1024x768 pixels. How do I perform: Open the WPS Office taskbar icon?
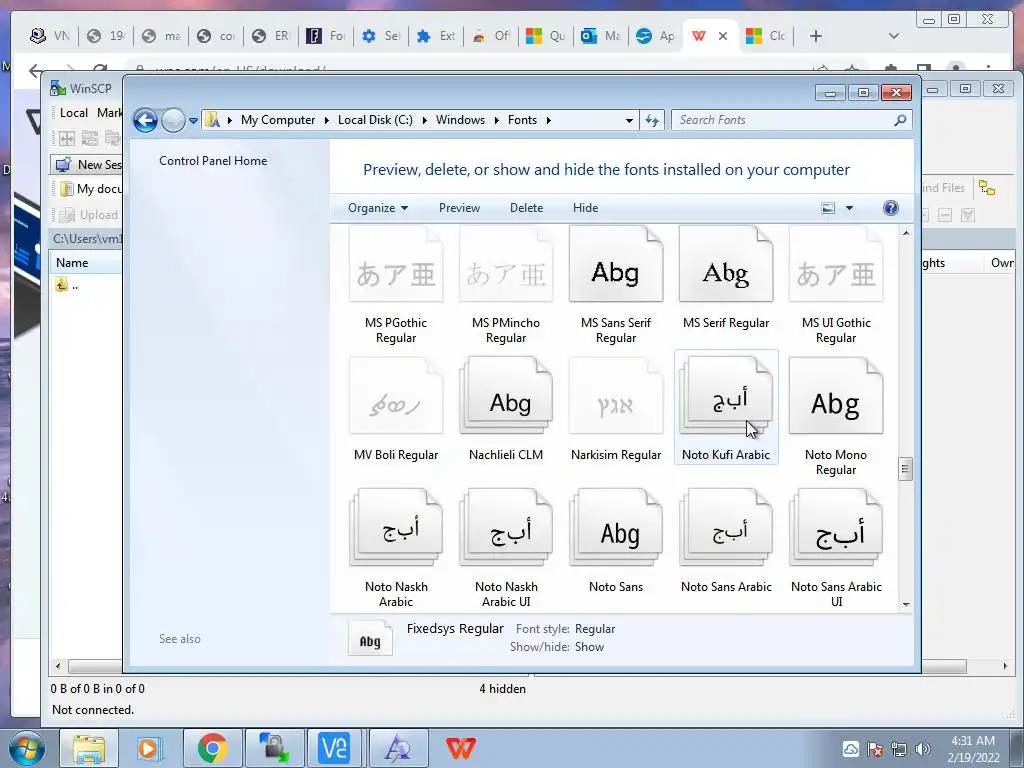[460, 748]
